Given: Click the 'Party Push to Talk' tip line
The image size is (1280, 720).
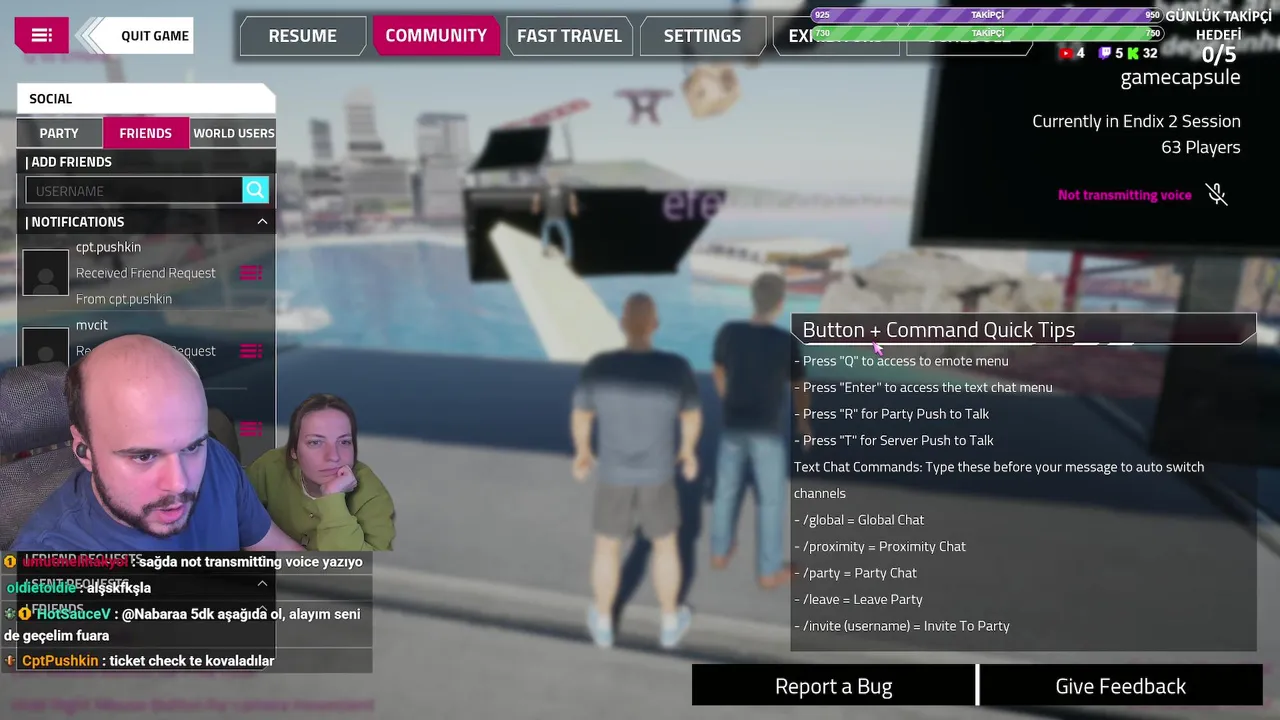Looking at the screenshot, I should (891, 414).
